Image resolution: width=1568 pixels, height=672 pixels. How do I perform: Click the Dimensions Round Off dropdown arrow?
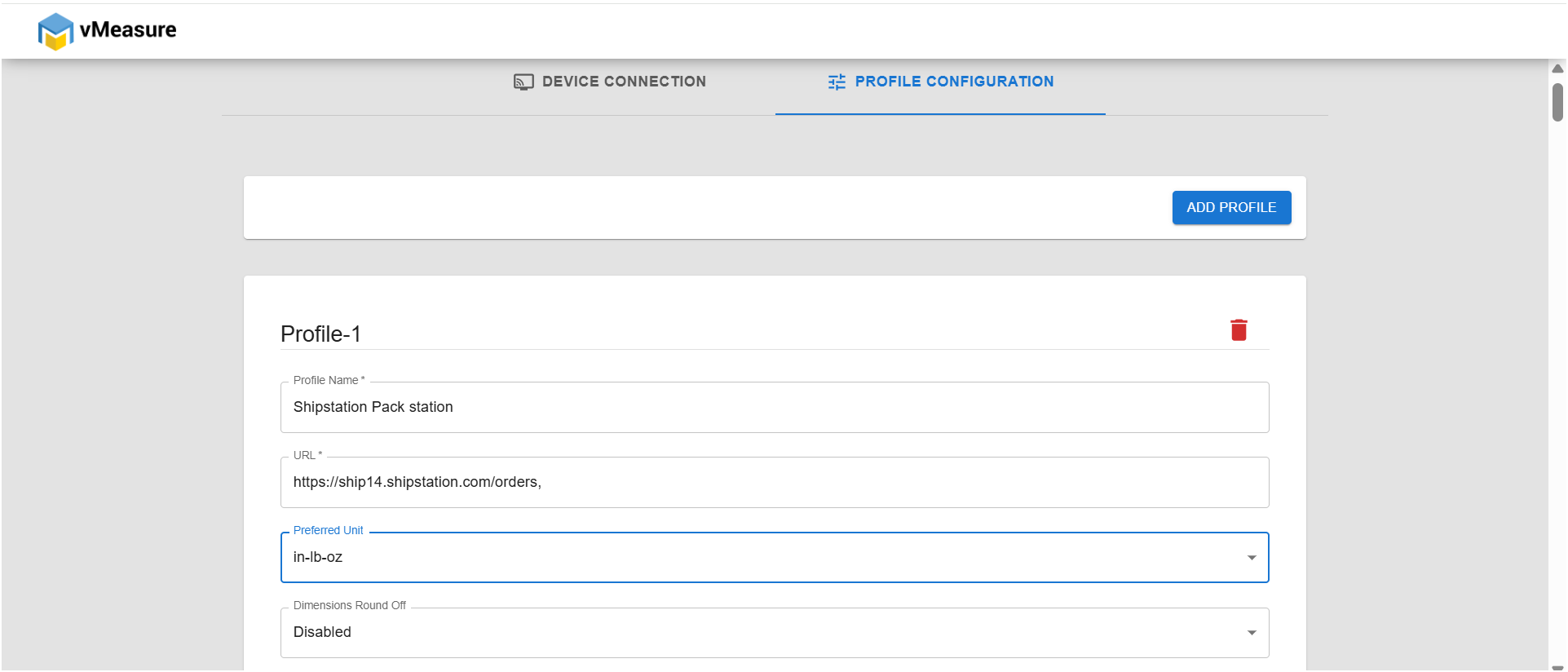(x=1252, y=633)
